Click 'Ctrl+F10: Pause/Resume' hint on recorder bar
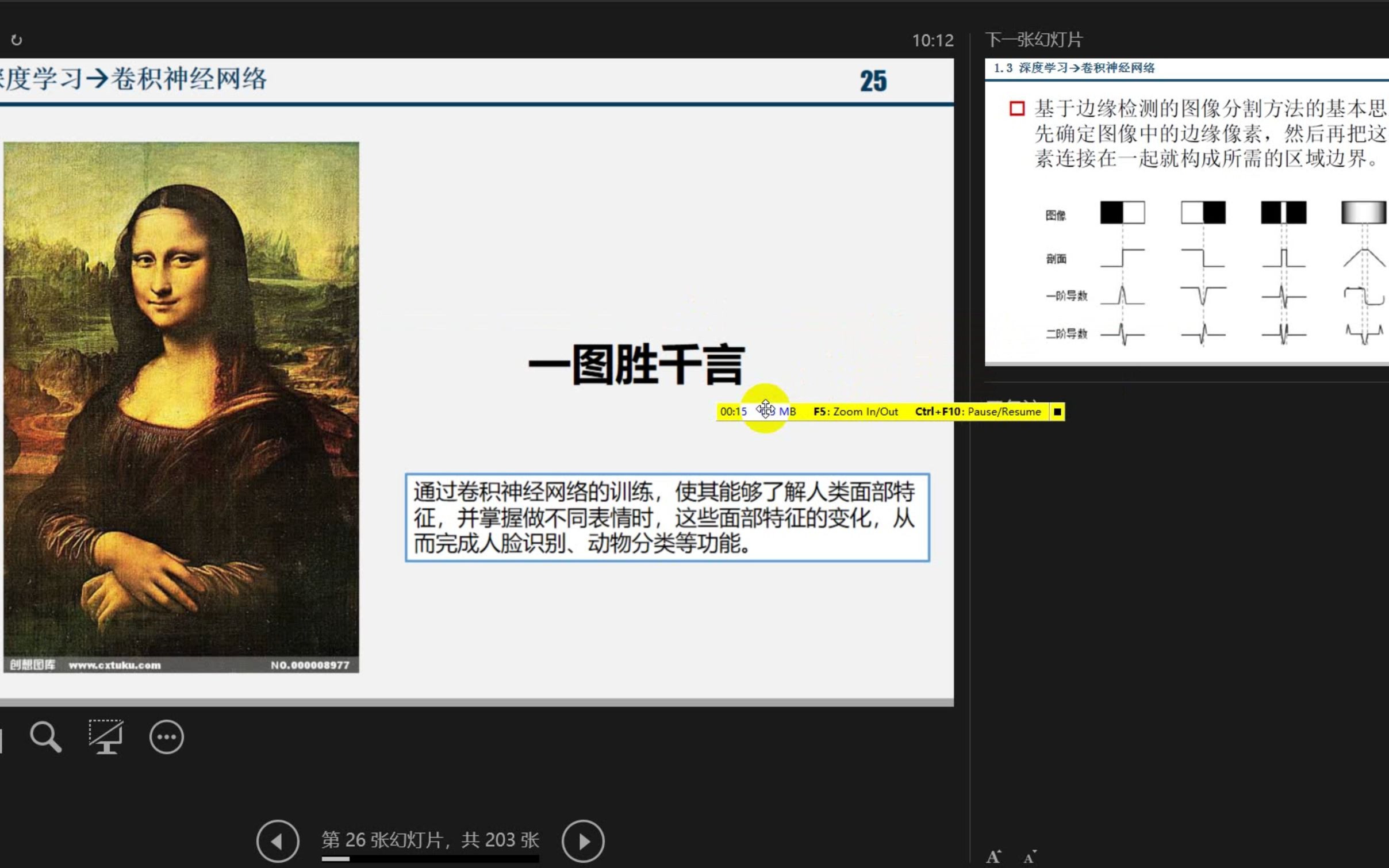The image size is (1389, 868). coord(978,412)
